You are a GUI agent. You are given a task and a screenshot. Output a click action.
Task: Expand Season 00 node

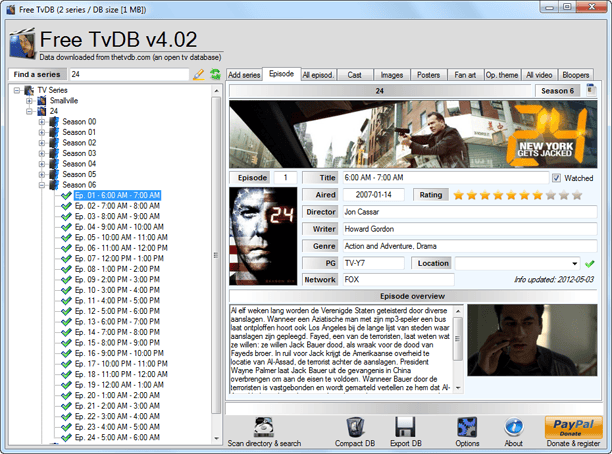point(42,122)
